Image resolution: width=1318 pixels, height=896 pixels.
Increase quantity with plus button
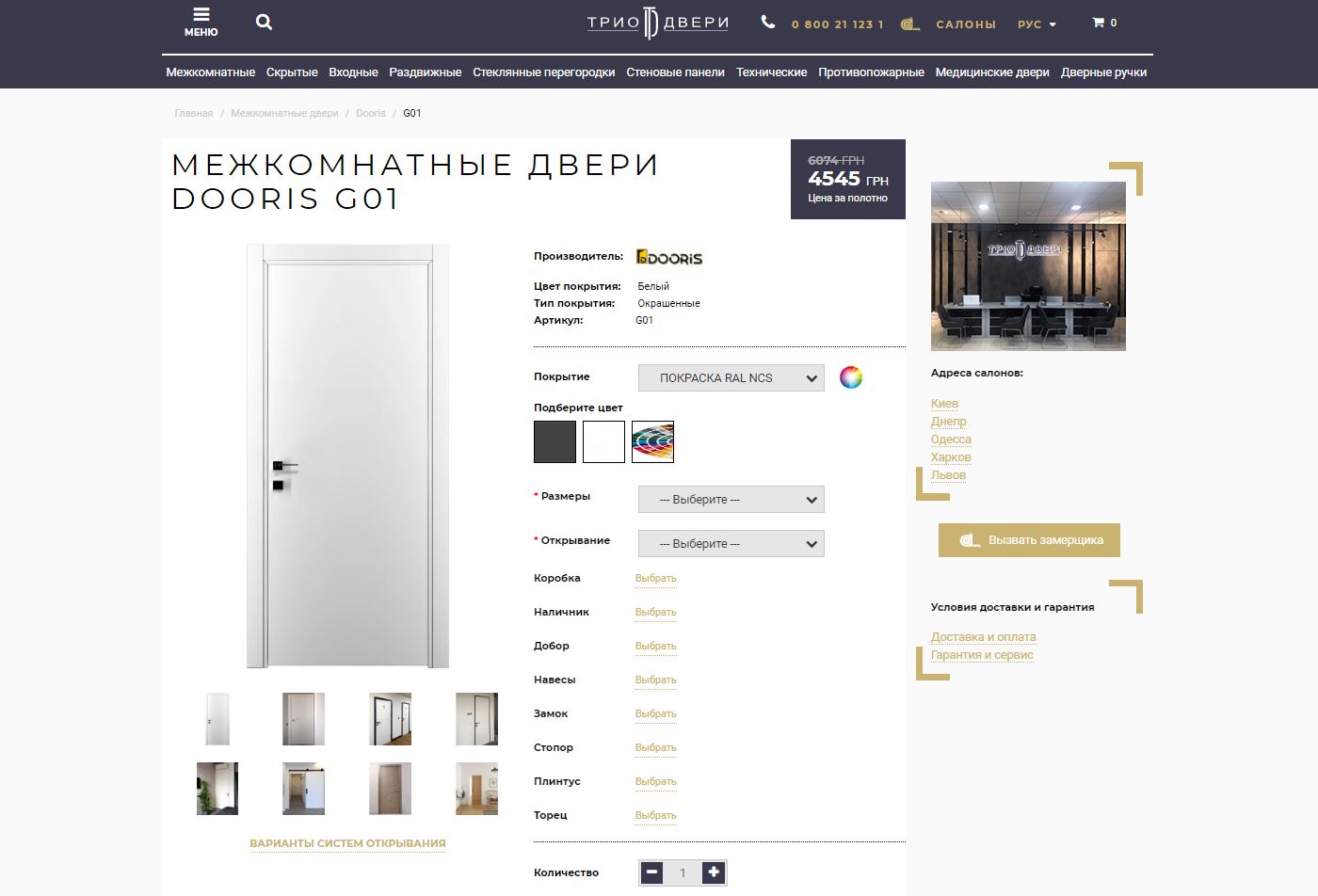click(714, 872)
